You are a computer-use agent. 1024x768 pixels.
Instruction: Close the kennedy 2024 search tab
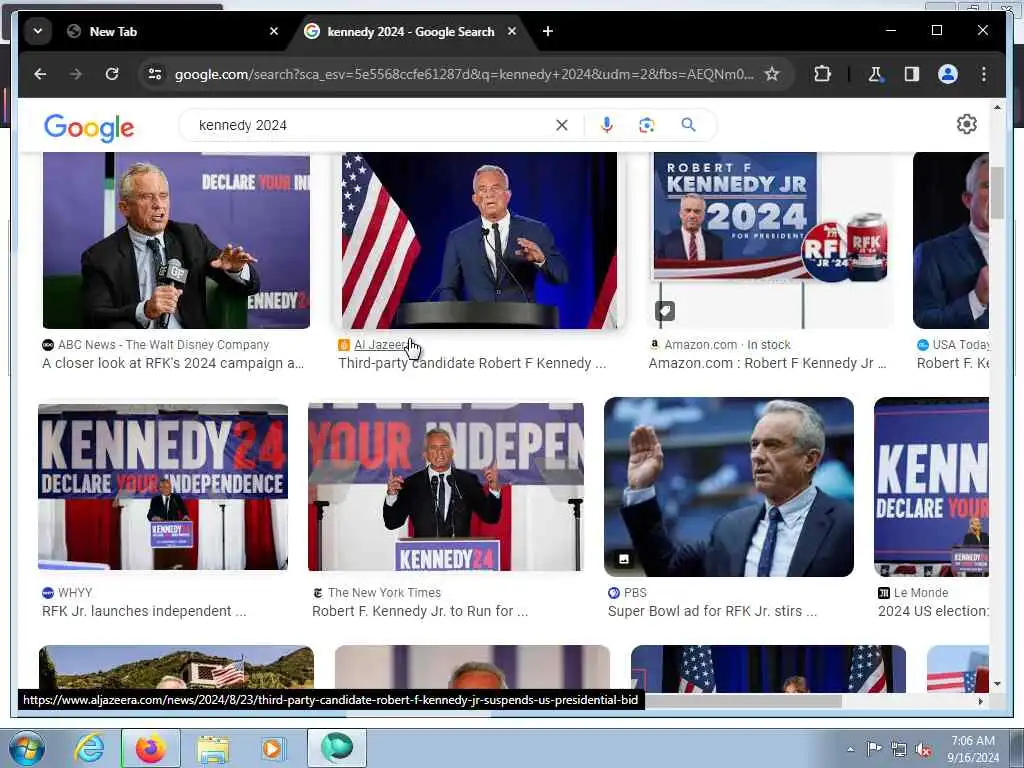click(x=512, y=31)
